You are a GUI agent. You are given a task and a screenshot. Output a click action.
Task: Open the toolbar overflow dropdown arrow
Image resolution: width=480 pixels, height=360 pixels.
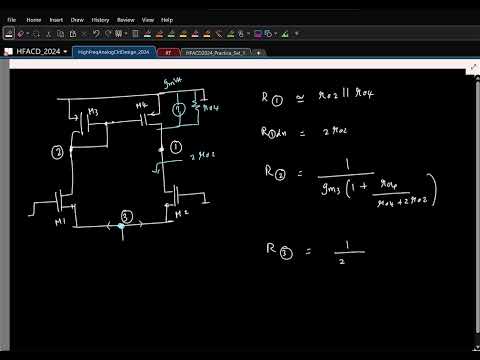tap(297, 34)
